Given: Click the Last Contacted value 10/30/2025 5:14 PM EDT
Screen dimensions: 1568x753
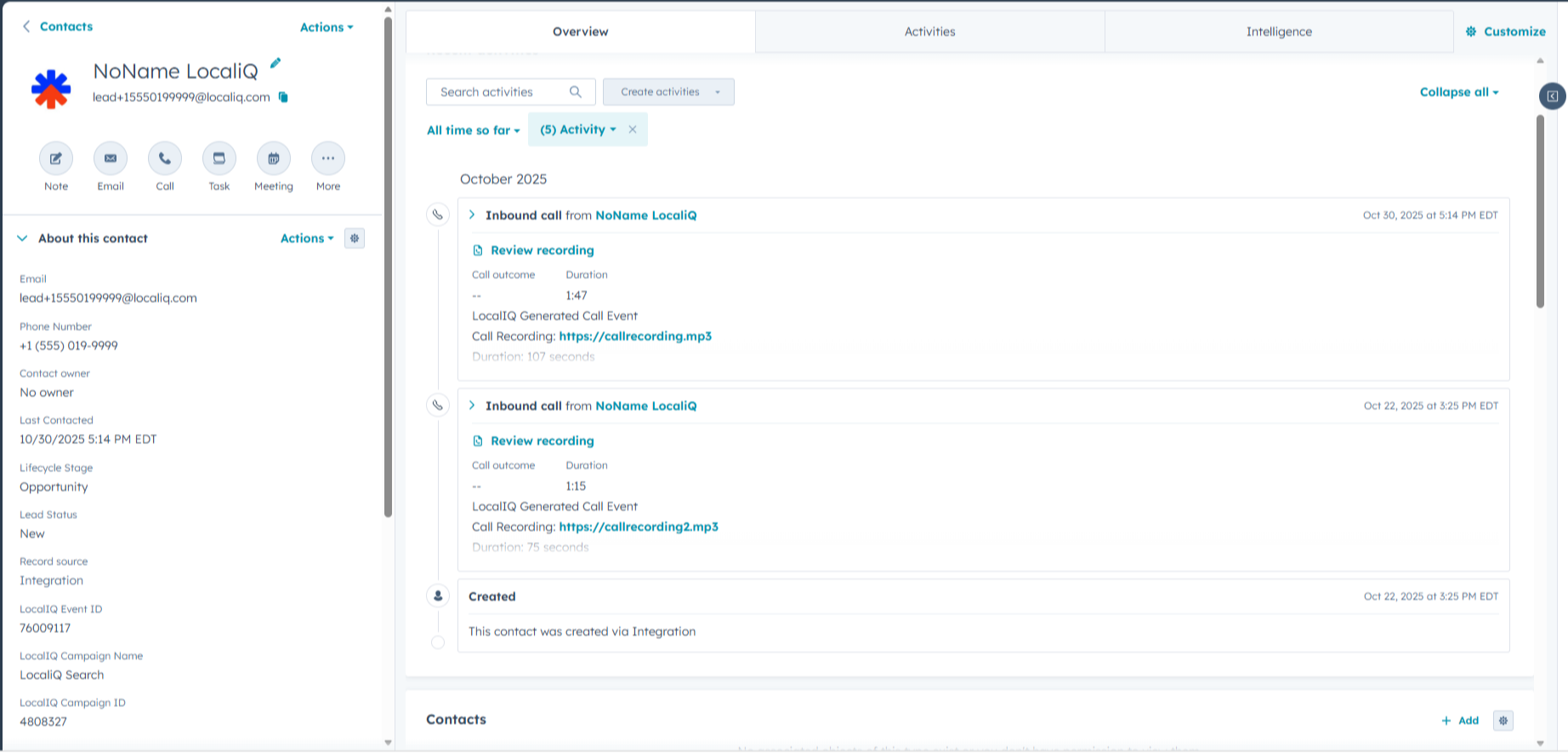Looking at the screenshot, I should (88, 439).
